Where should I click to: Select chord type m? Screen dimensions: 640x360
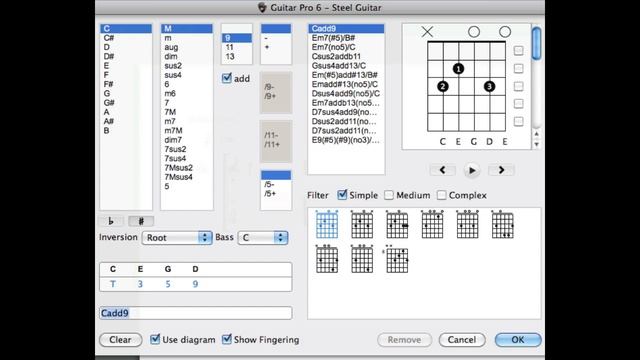(187, 38)
